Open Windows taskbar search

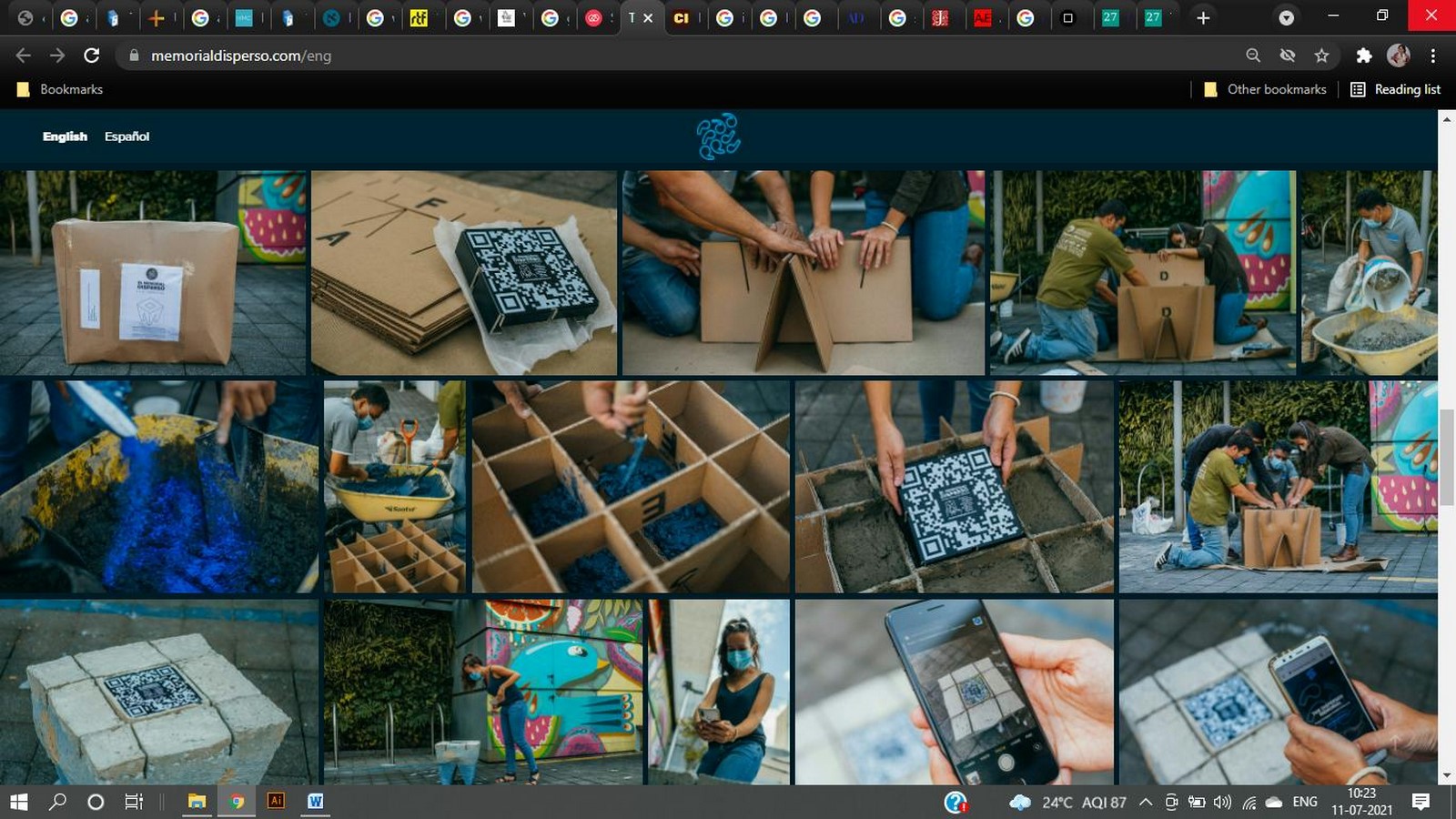coord(57,802)
